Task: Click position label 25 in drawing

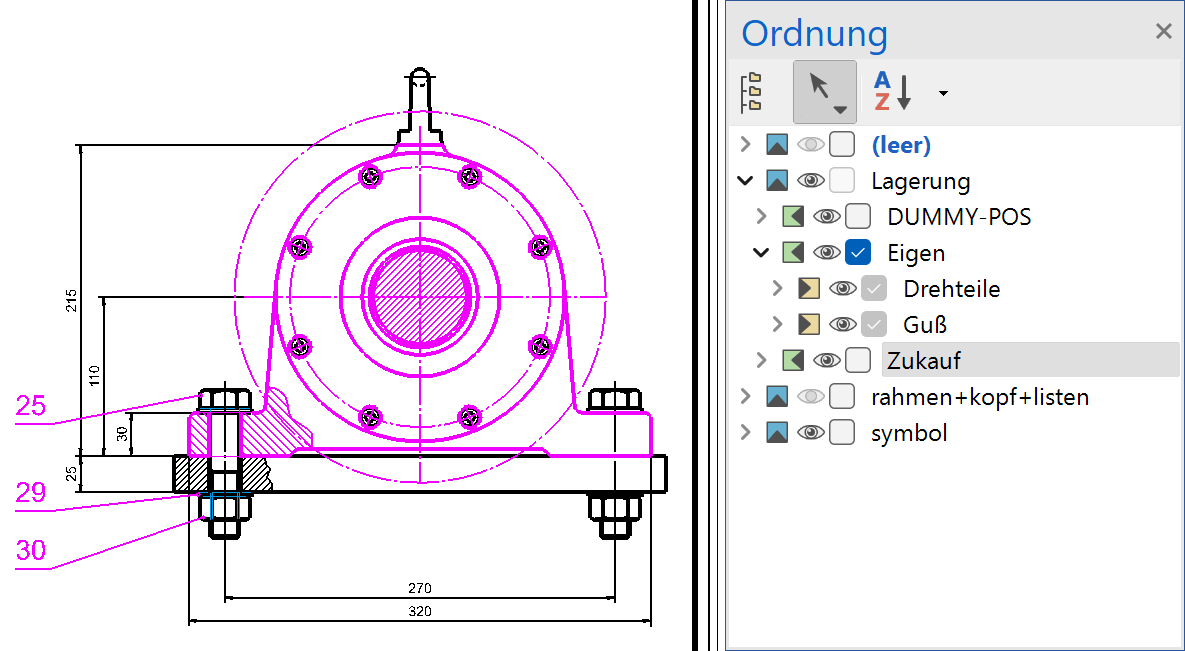Action: tap(31, 406)
